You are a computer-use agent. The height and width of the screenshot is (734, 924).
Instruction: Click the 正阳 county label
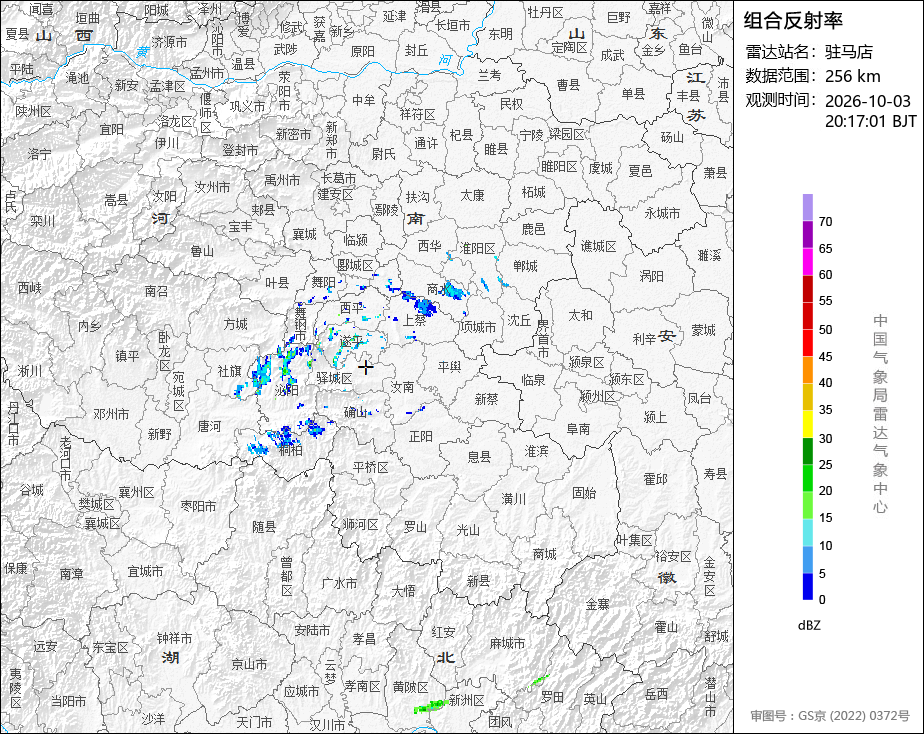point(421,436)
